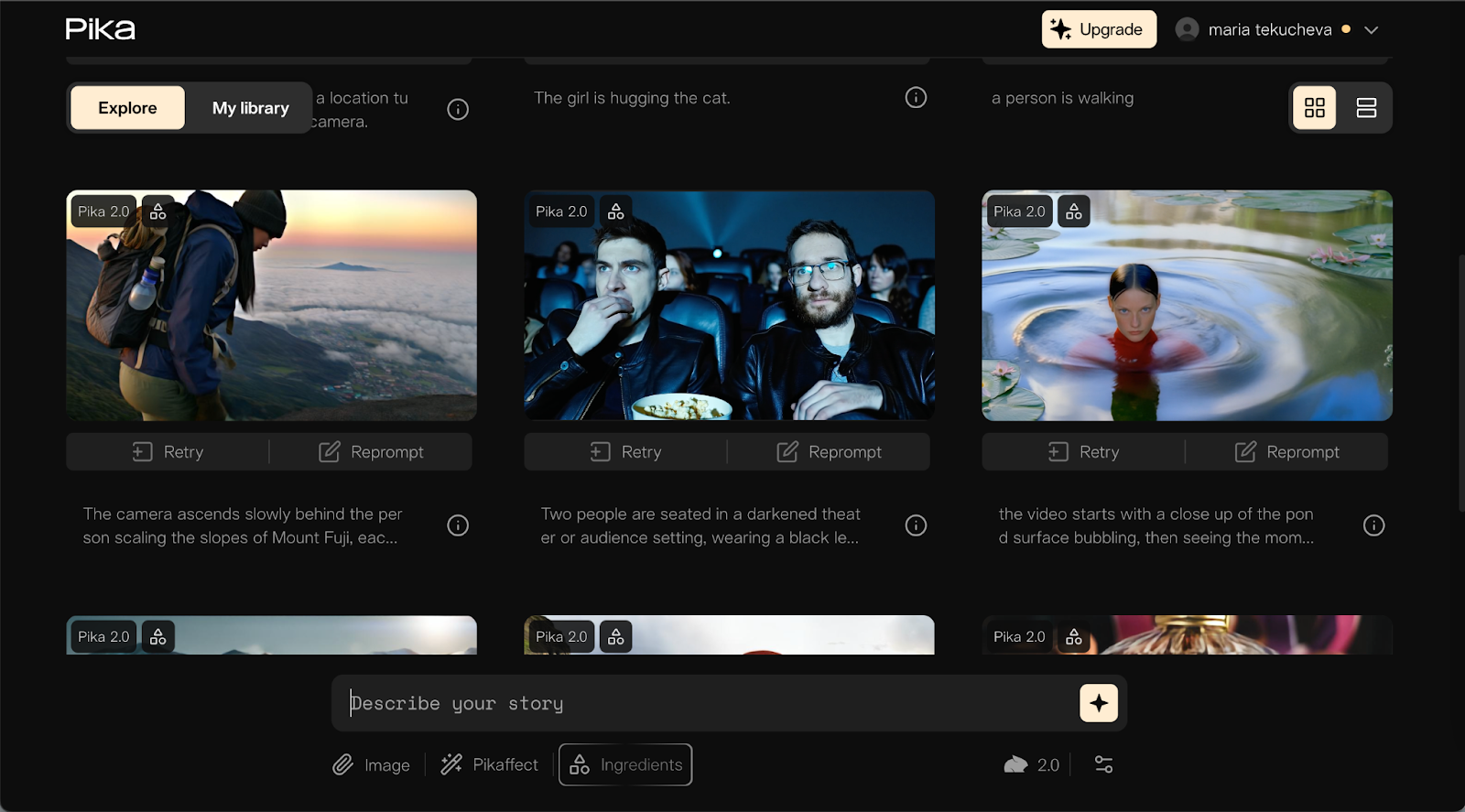Click Retry under the Mount Fuji video
This screenshot has height=812, width=1465.
point(168,452)
